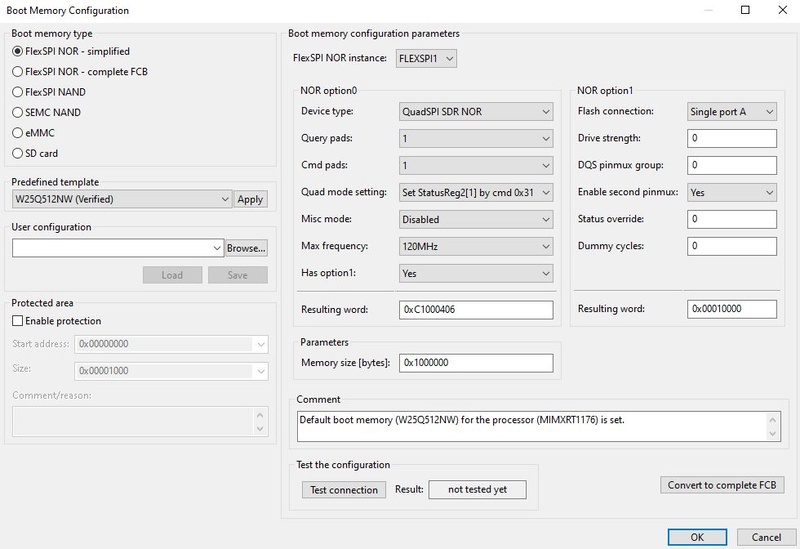Open the Quad mode setting dropdown

click(475, 192)
